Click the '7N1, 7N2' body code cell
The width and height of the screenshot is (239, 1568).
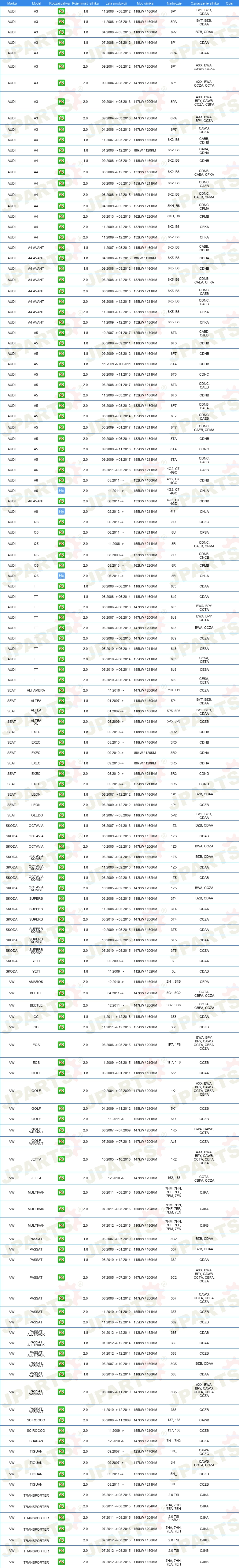pos(174,1441)
